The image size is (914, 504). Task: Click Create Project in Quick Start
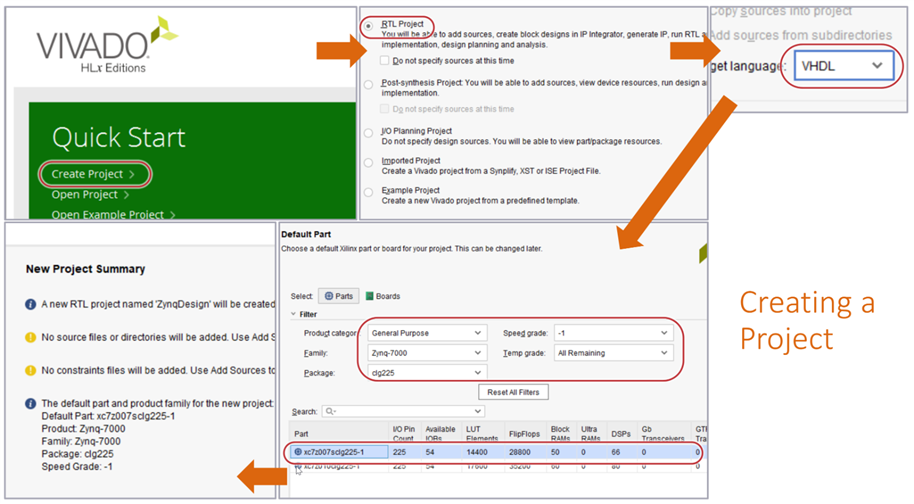pos(93,174)
